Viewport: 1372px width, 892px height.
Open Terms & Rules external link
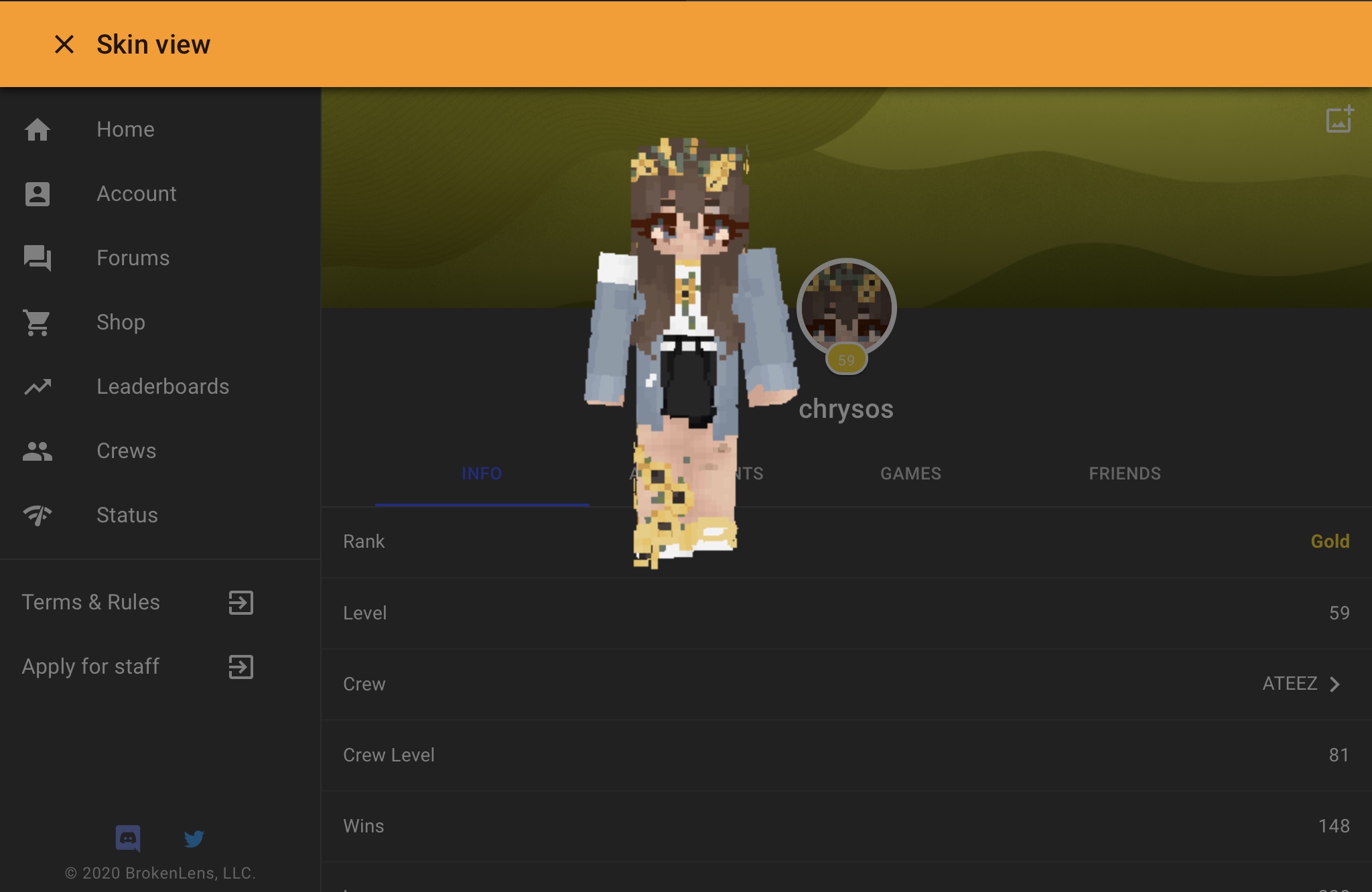[x=241, y=602]
